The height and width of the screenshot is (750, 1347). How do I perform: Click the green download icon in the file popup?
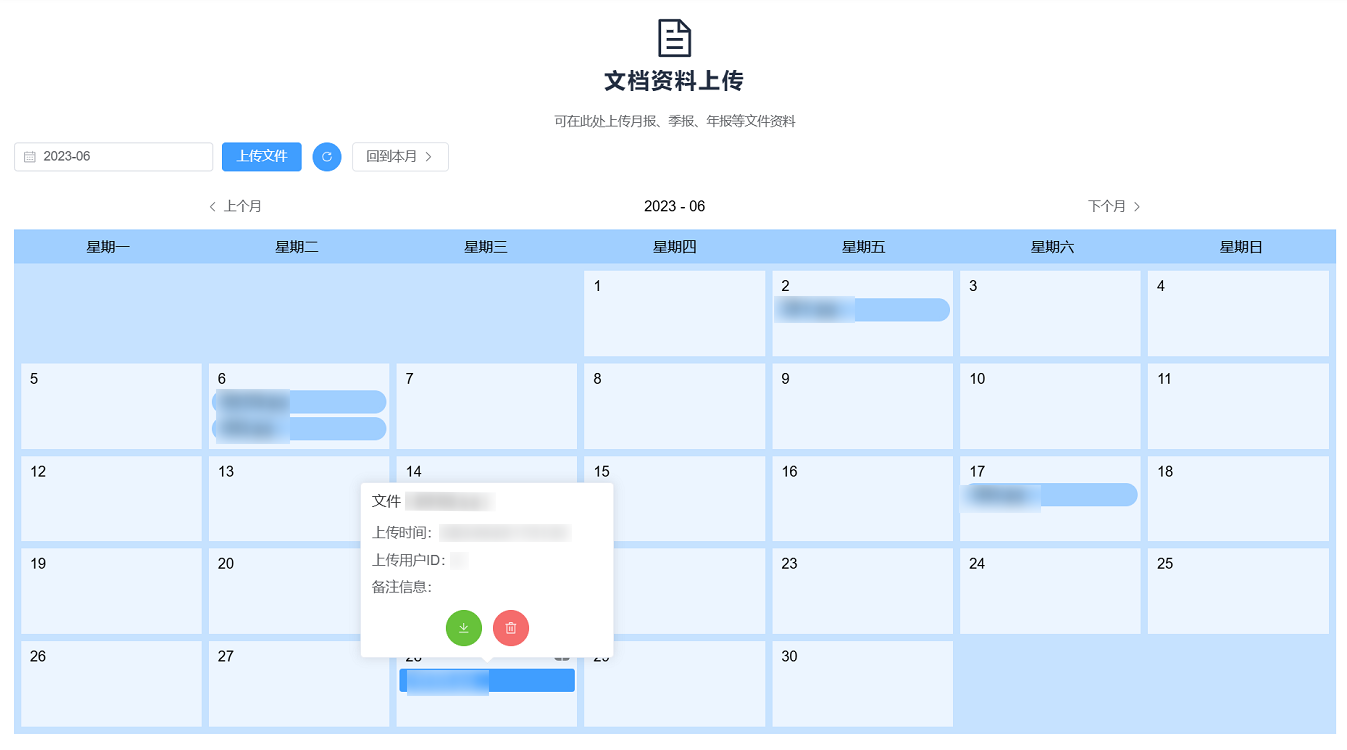(x=464, y=628)
